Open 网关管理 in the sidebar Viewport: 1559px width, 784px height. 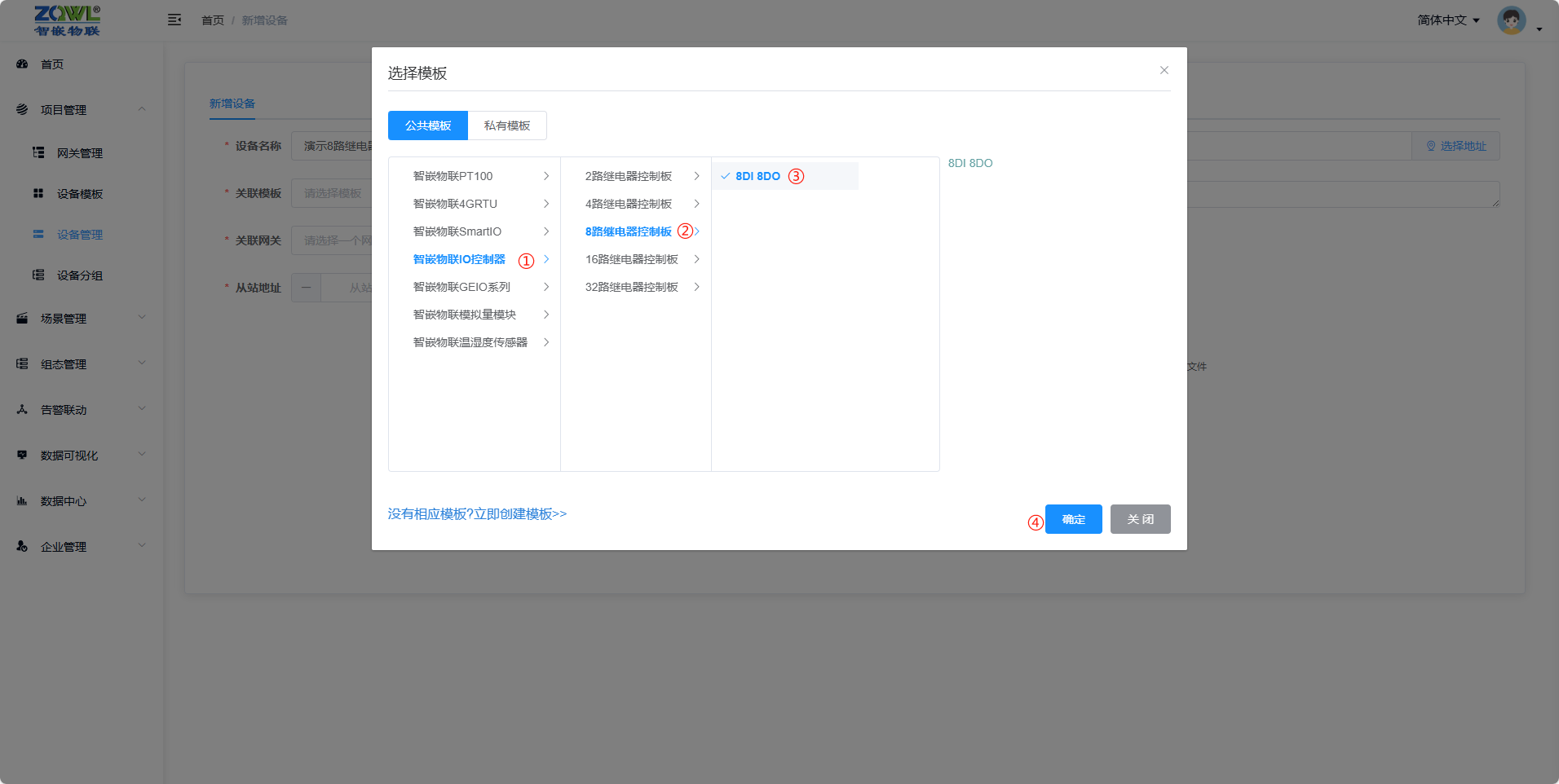(82, 153)
